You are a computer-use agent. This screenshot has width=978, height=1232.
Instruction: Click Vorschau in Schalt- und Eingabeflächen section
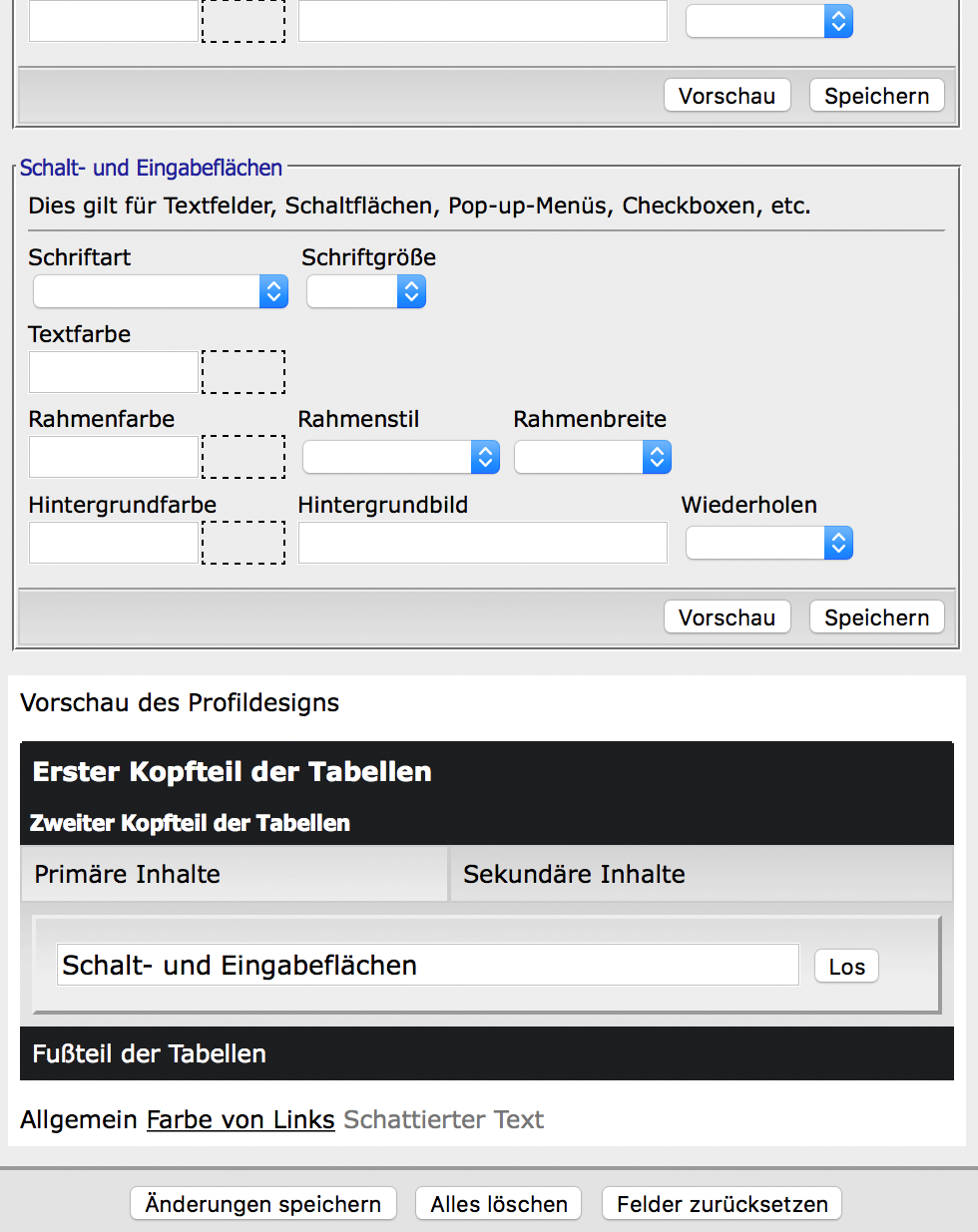click(x=728, y=617)
